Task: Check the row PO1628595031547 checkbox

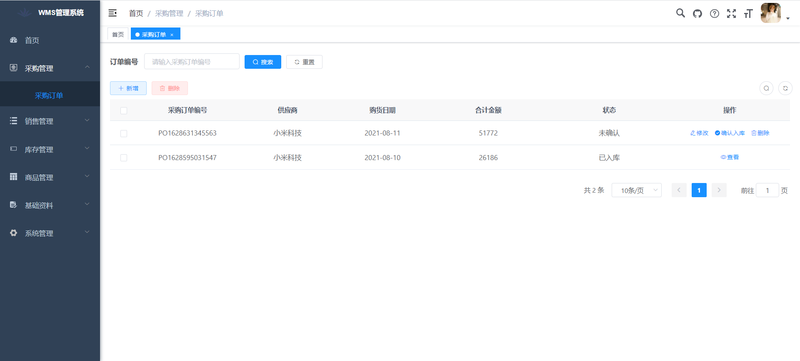Action: (x=123, y=158)
